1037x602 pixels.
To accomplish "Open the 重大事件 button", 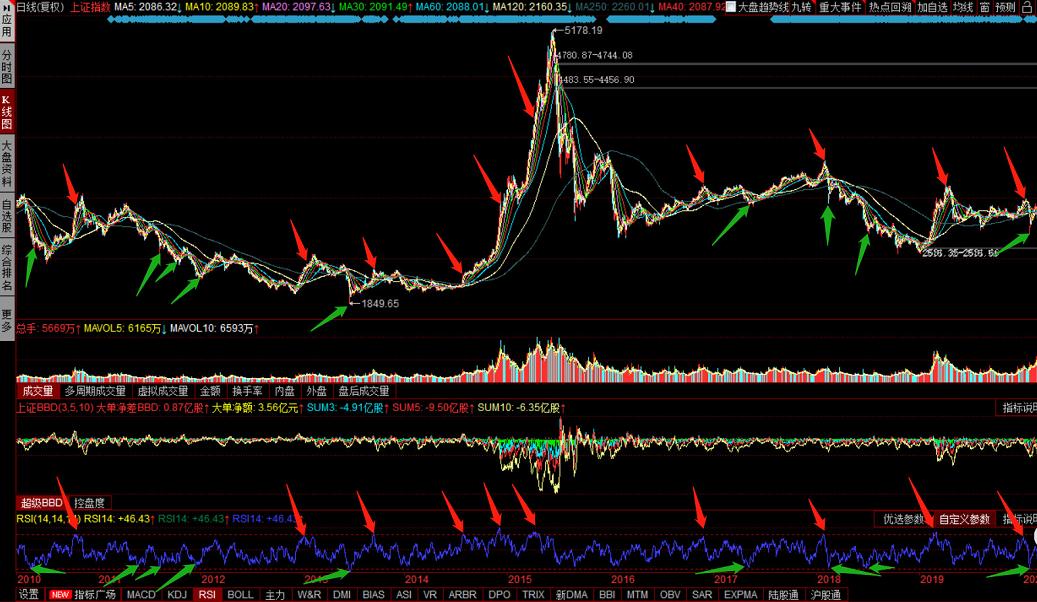I will point(841,7).
